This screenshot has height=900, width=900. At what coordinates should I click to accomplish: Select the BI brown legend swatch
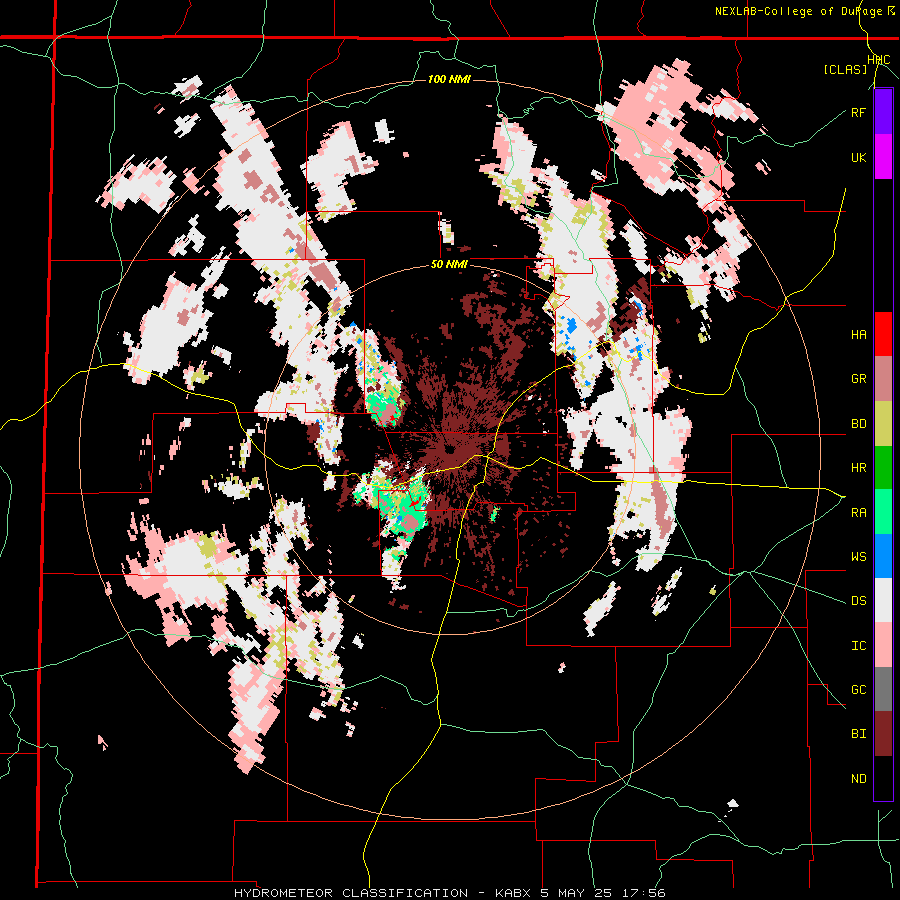coord(883,734)
